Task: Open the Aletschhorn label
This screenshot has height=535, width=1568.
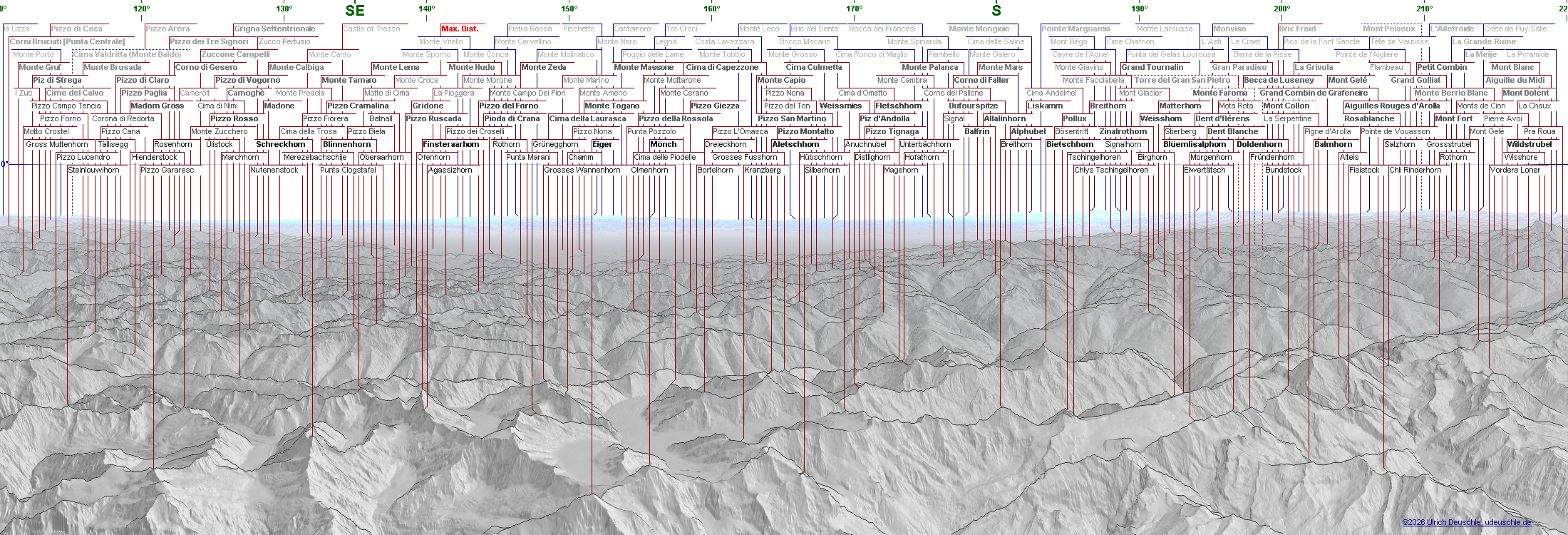Action: [x=795, y=145]
